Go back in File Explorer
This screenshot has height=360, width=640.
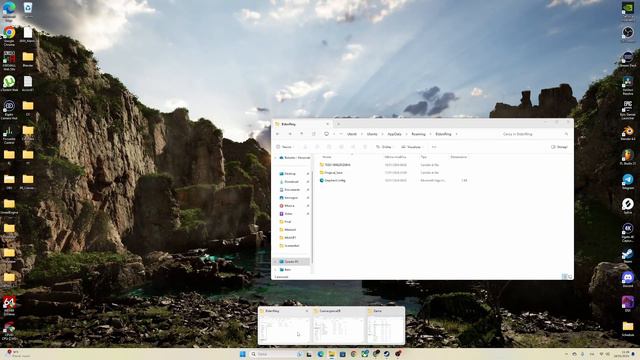point(278,134)
